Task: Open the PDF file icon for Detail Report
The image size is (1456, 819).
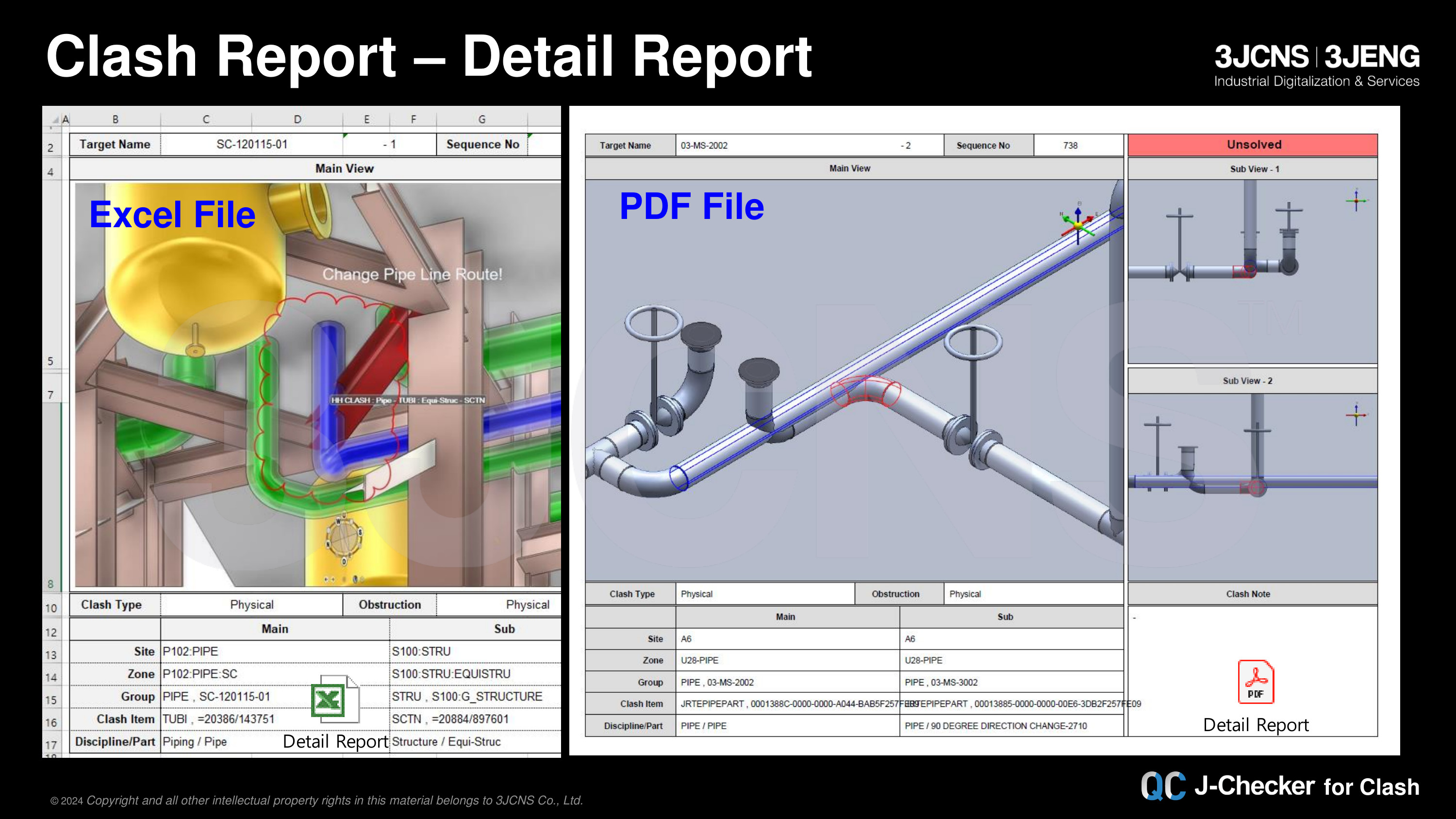Action: point(1256,682)
